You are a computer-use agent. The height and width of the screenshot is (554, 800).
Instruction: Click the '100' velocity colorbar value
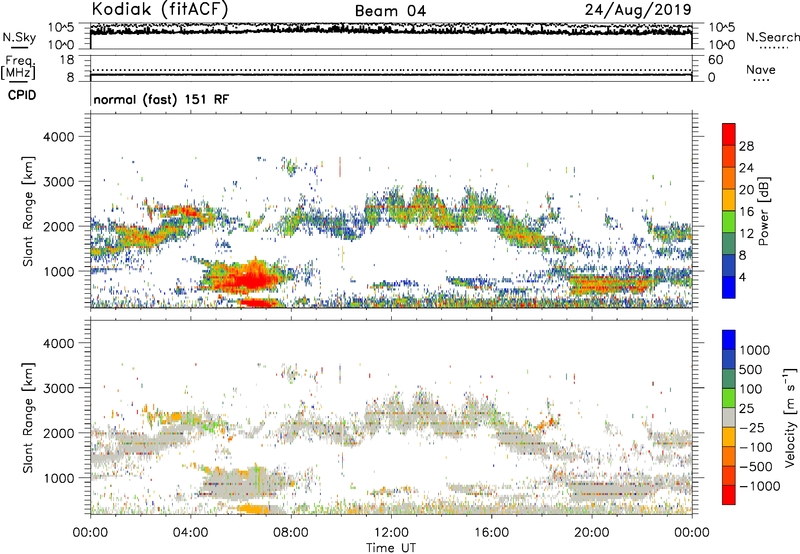751,389
